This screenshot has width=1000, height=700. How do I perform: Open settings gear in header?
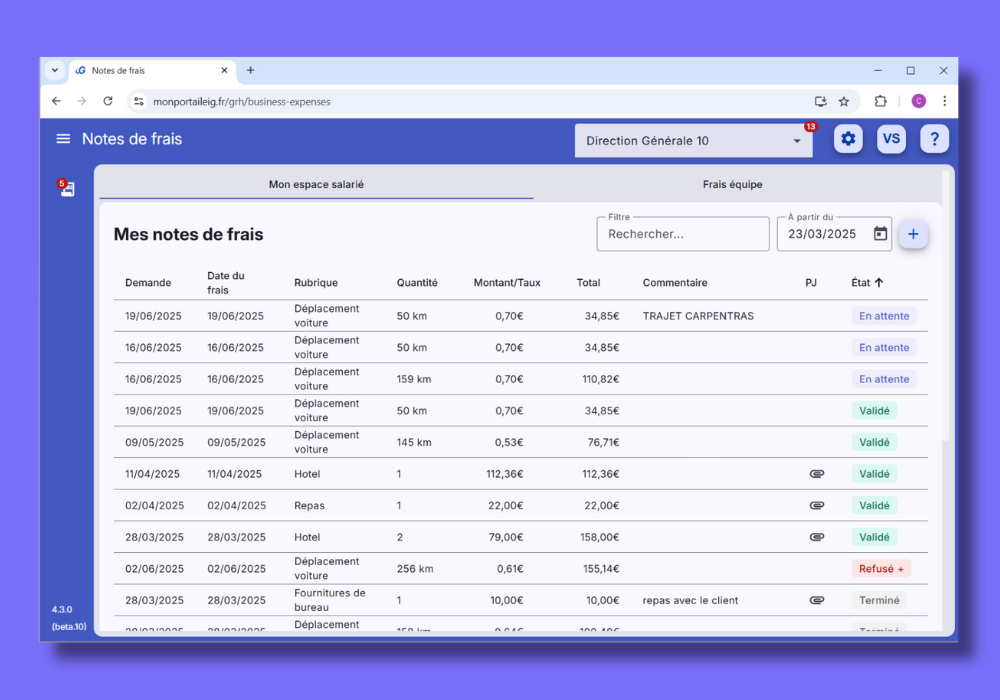[848, 139]
